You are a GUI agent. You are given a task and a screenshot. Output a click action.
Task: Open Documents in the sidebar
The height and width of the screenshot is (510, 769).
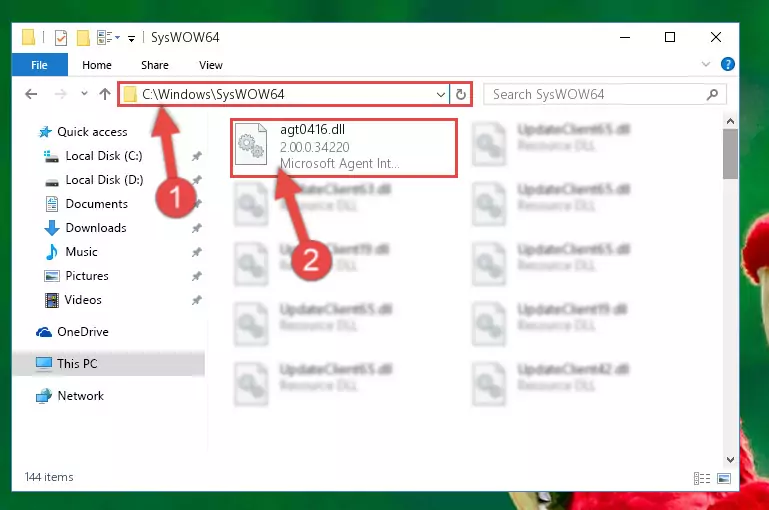(97, 204)
